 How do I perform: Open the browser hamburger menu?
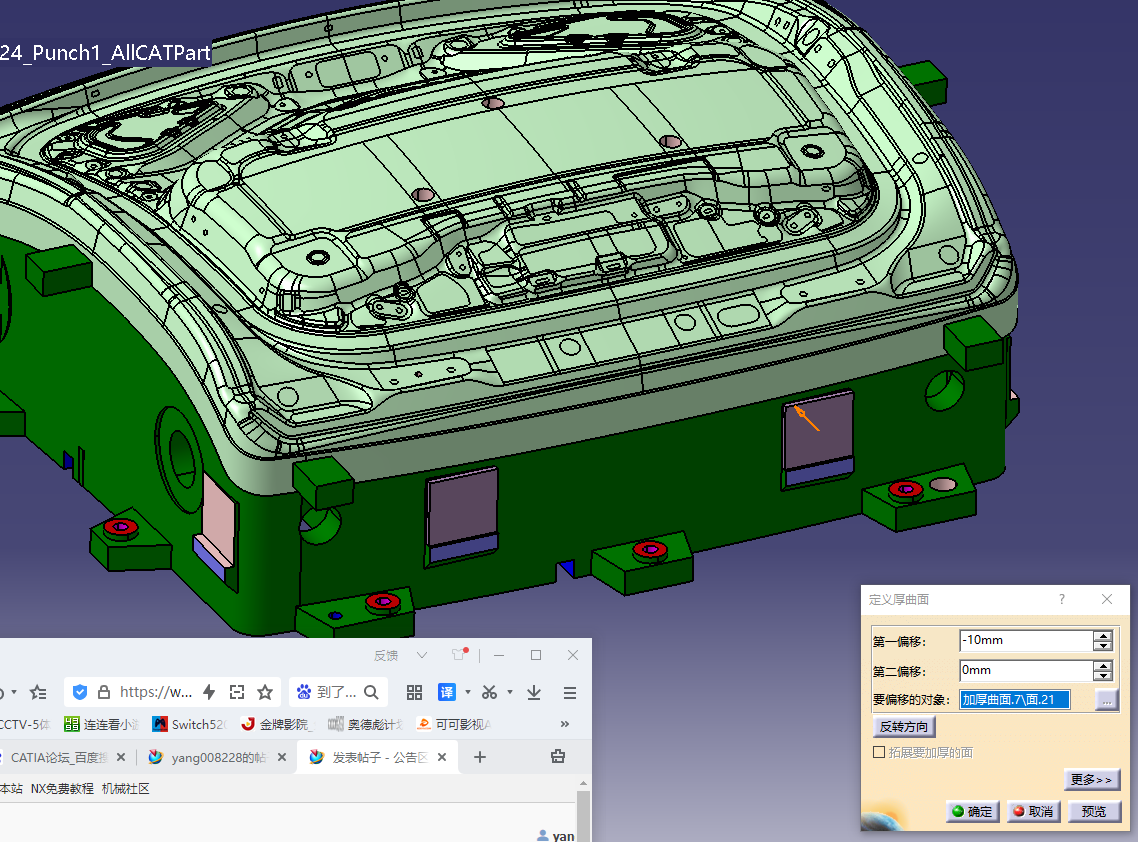pos(570,692)
